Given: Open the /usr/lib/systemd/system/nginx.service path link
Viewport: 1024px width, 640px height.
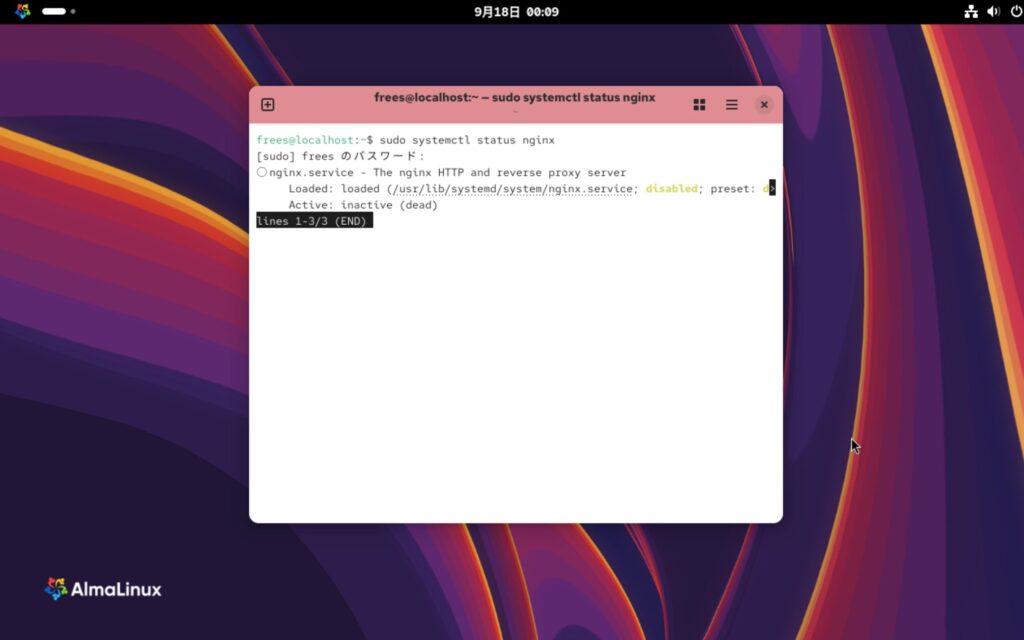Looking at the screenshot, I should (511, 189).
